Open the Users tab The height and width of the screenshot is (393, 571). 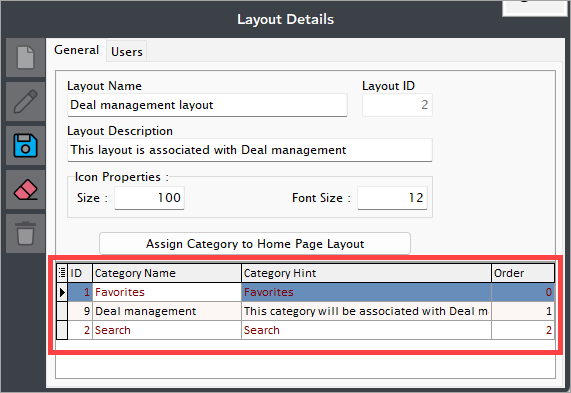(127, 51)
